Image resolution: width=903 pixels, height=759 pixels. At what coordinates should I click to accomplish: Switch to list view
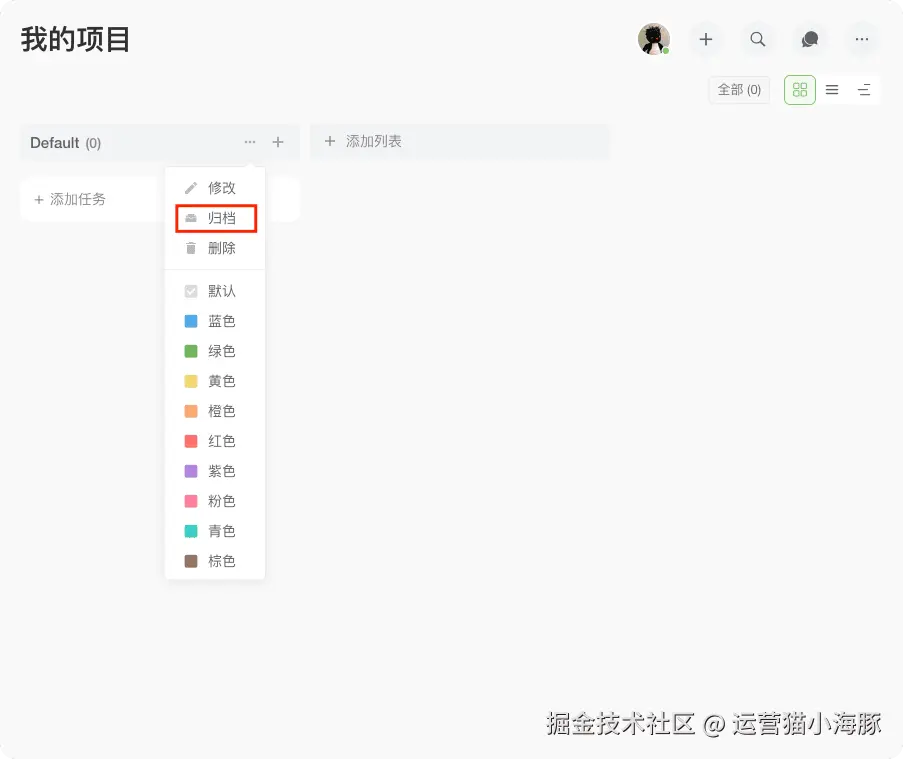pyautogui.click(x=832, y=90)
